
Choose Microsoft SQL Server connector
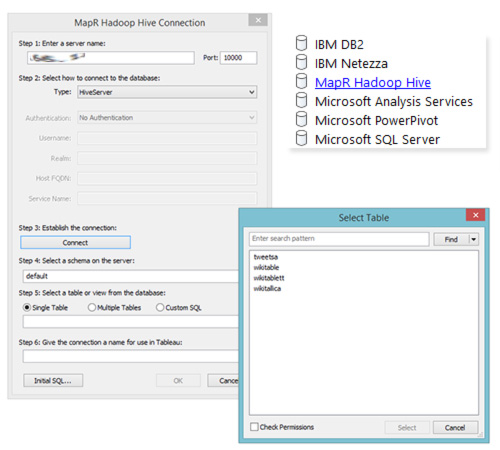[377, 139]
